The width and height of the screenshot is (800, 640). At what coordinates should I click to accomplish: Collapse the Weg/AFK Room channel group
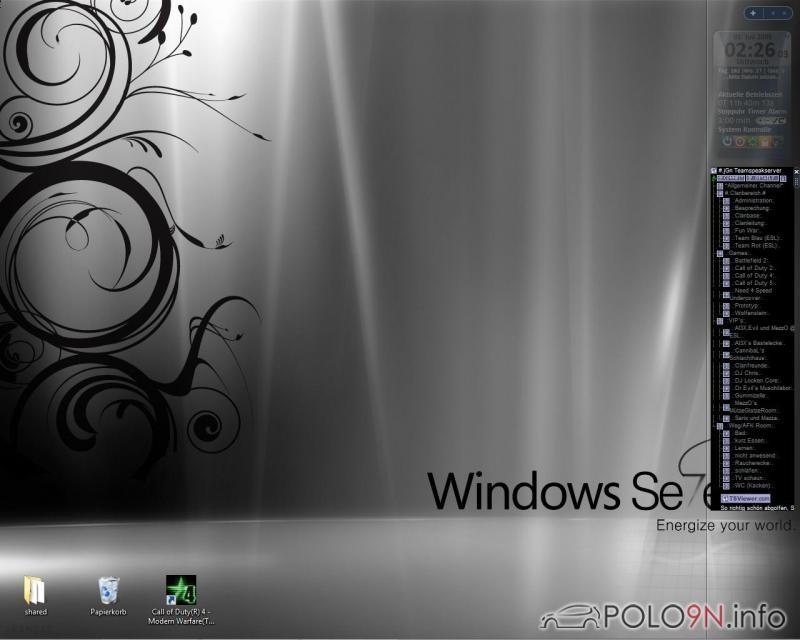click(715, 425)
